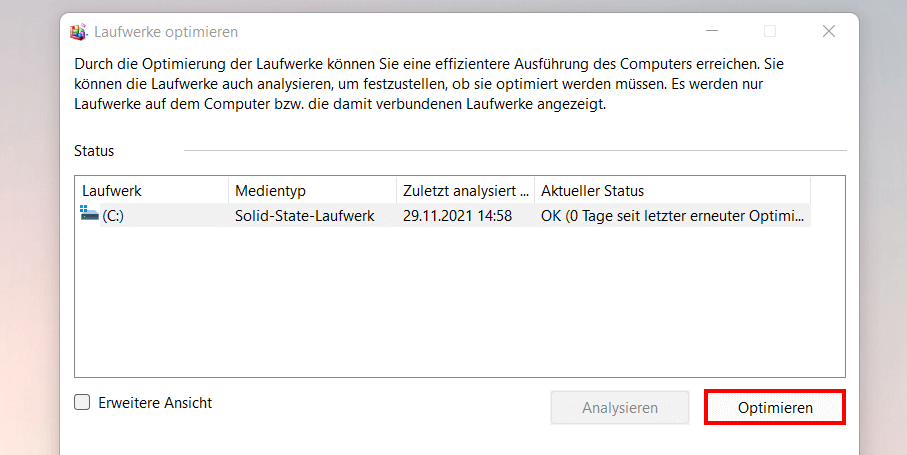Click the OK status text for drive C:
This screenshot has width=907, height=455.
672,215
